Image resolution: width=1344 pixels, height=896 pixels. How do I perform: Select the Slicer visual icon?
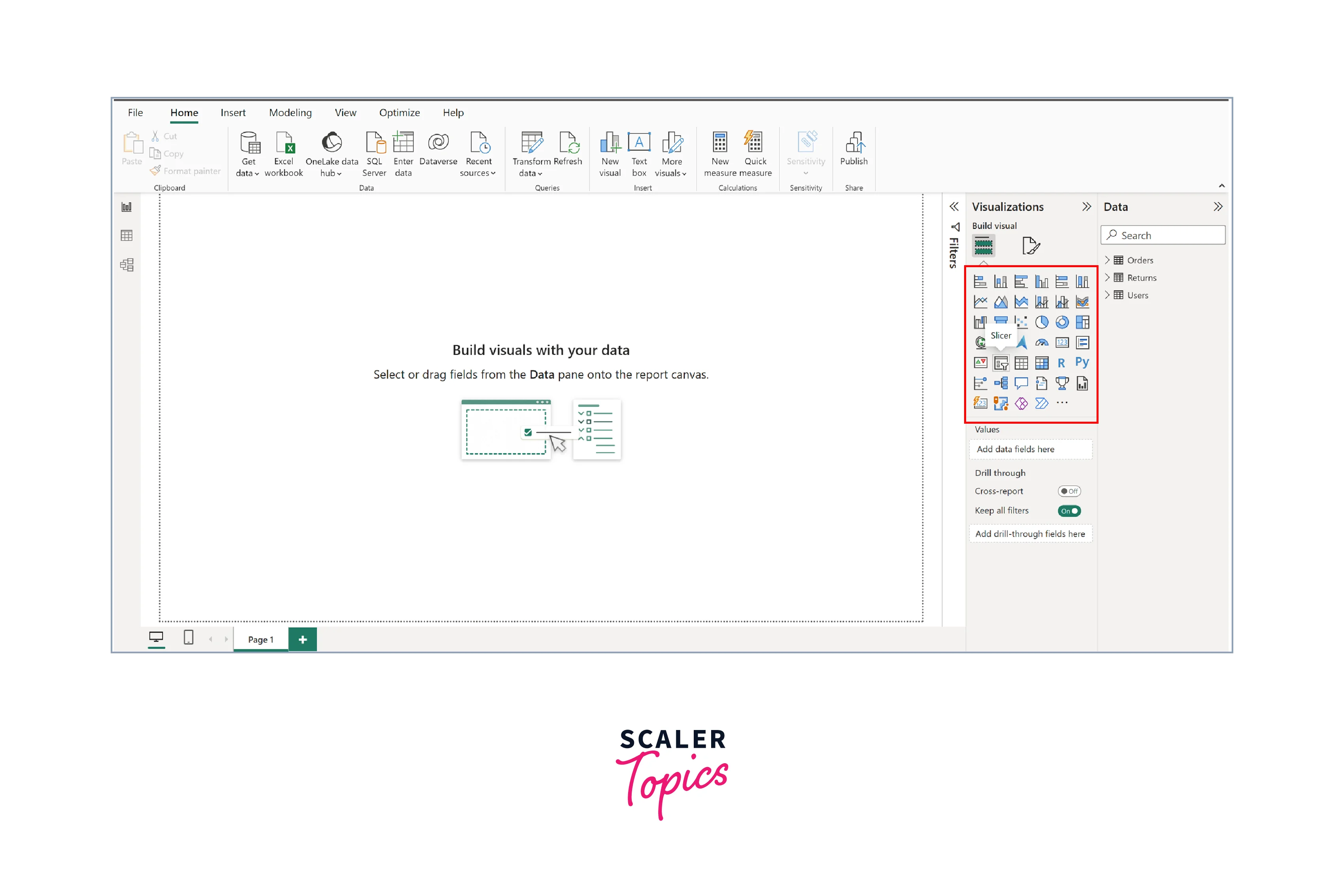1000,364
